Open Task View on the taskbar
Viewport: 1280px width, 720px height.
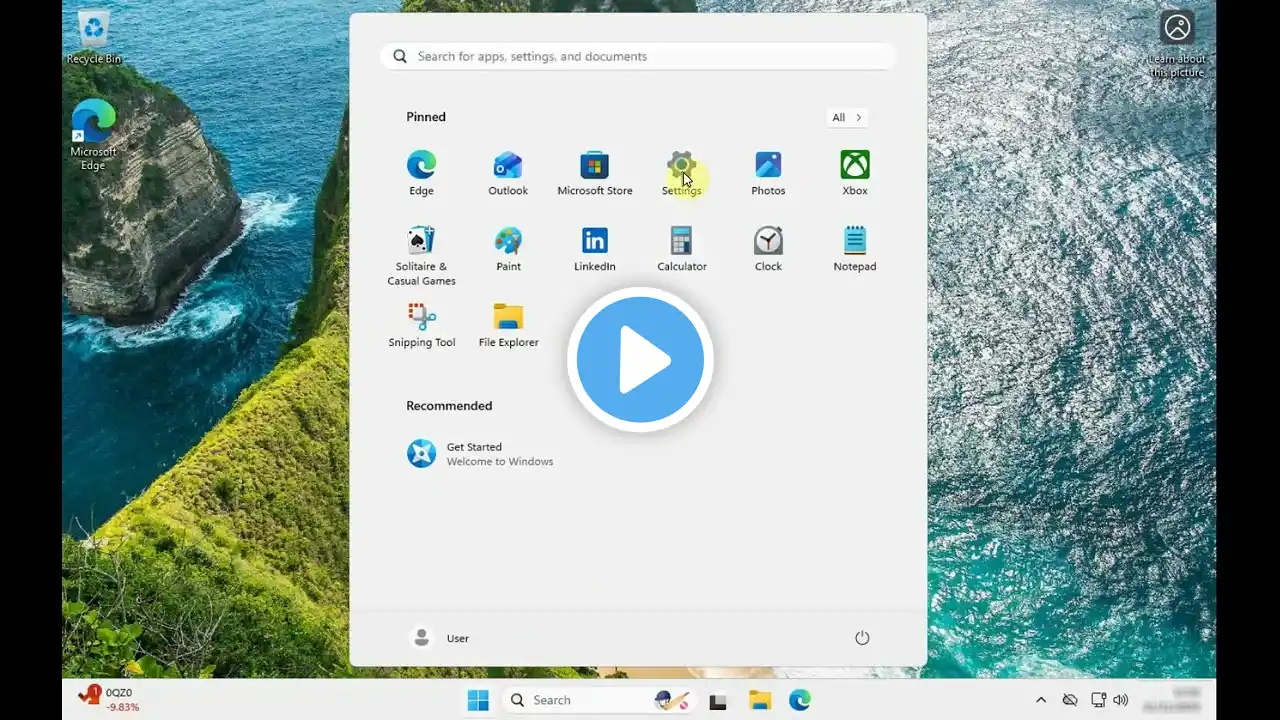pyautogui.click(x=717, y=701)
